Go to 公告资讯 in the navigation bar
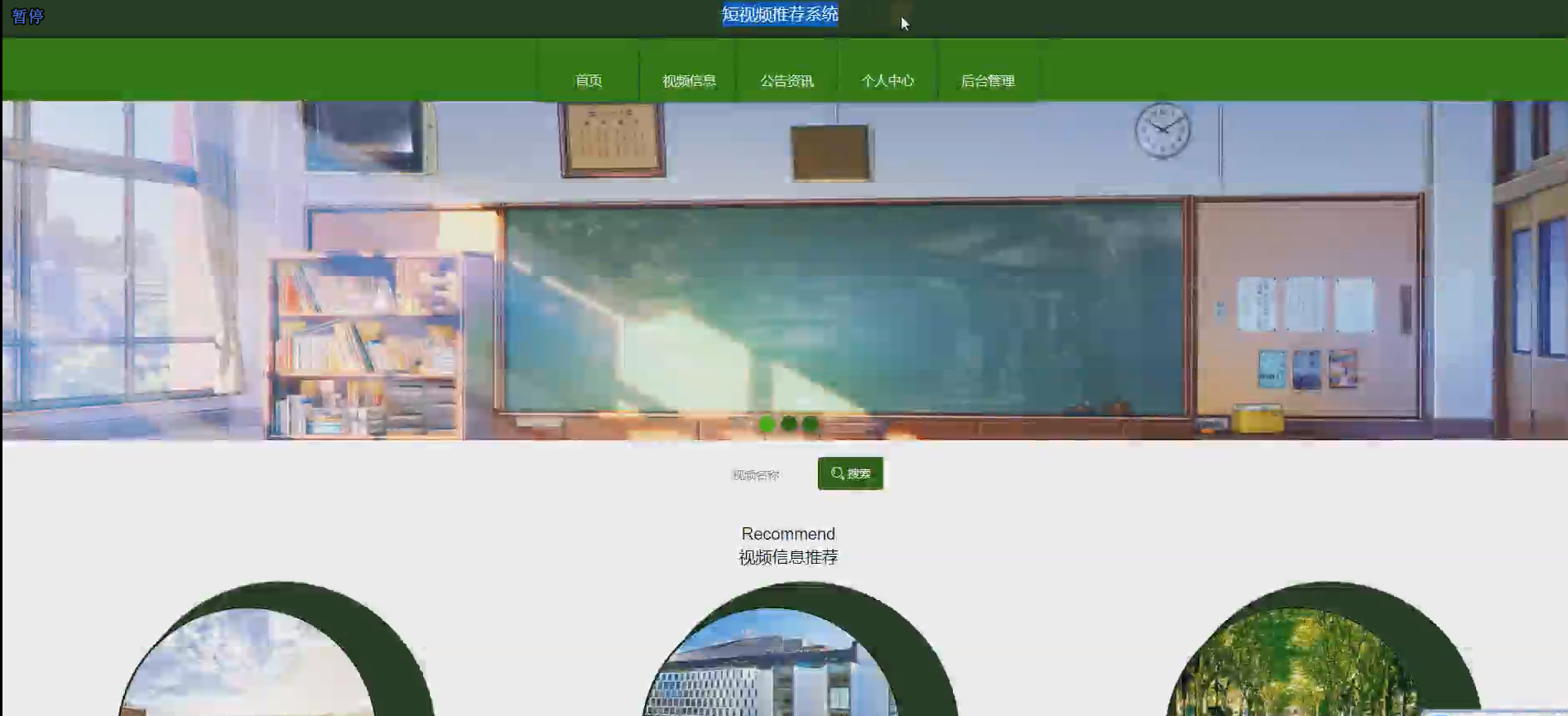The image size is (1568, 716). coord(787,80)
